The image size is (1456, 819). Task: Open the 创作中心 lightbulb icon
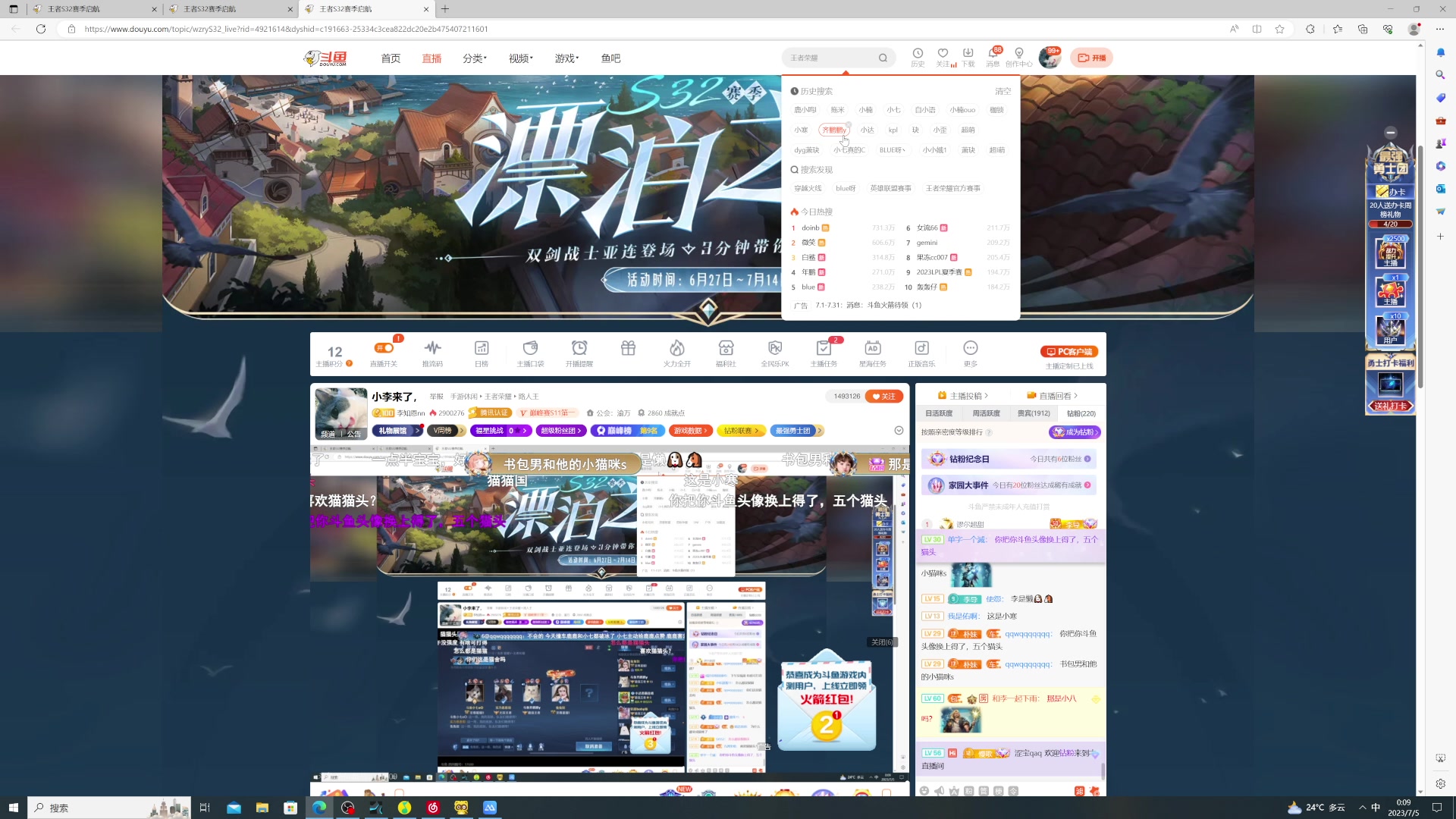click(1018, 54)
